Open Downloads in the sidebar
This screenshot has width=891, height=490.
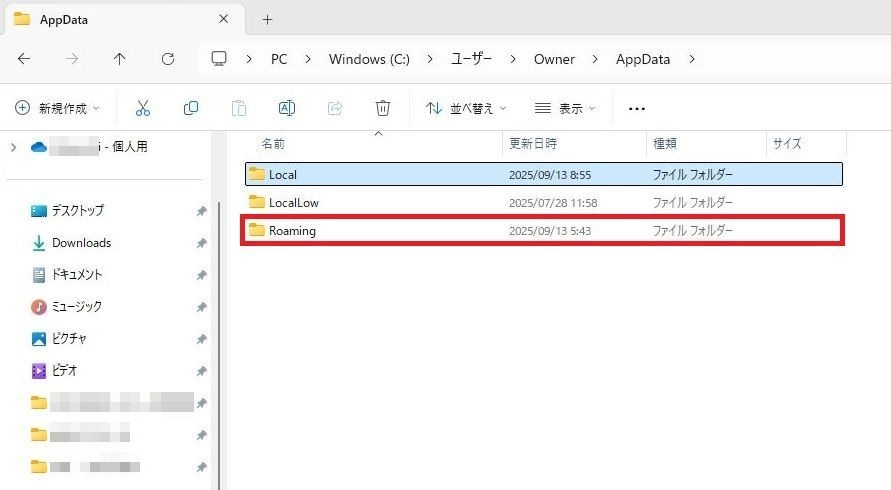coord(81,243)
